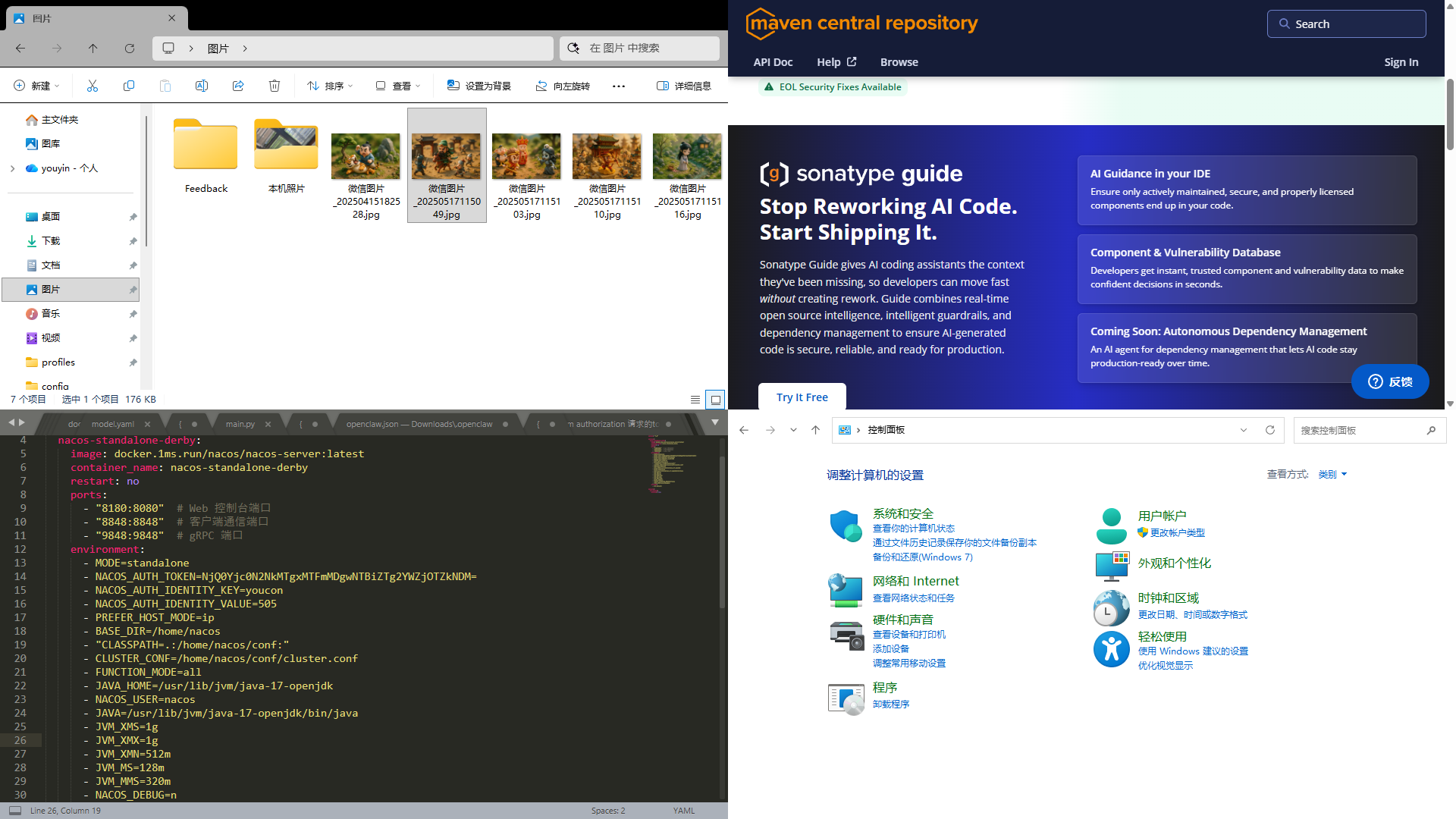The width and height of the screenshot is (1456, 819).
Task: Click the Cut icon in Explorer toolbar
Action: (93, 86)
